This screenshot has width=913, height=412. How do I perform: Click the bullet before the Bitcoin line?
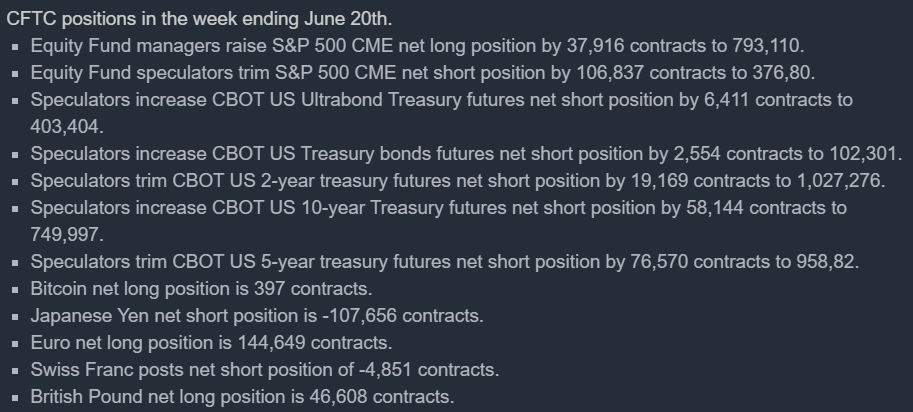(x=17, y=290)
